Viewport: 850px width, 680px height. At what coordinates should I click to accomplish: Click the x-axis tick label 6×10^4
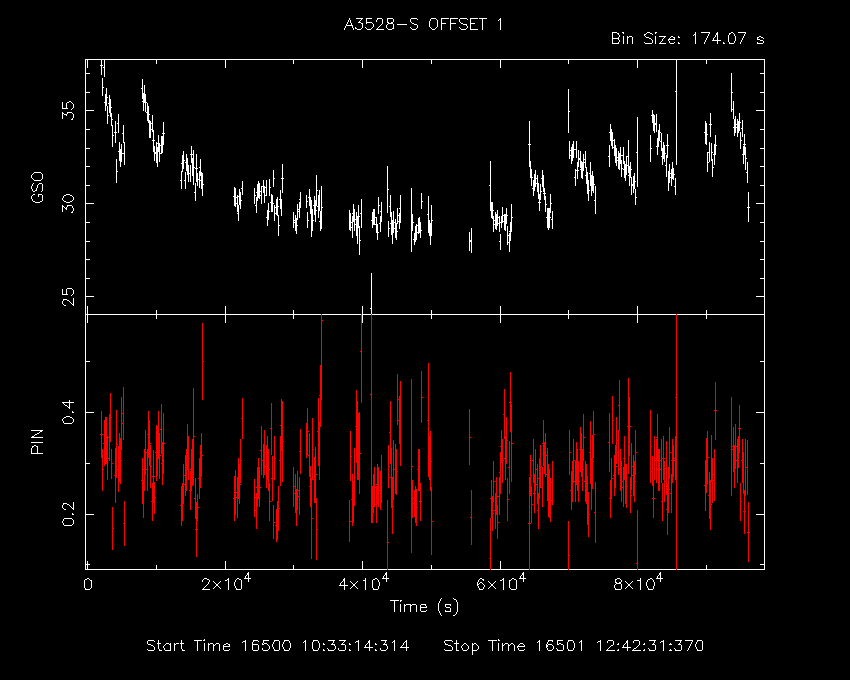(x=501, y=582)
